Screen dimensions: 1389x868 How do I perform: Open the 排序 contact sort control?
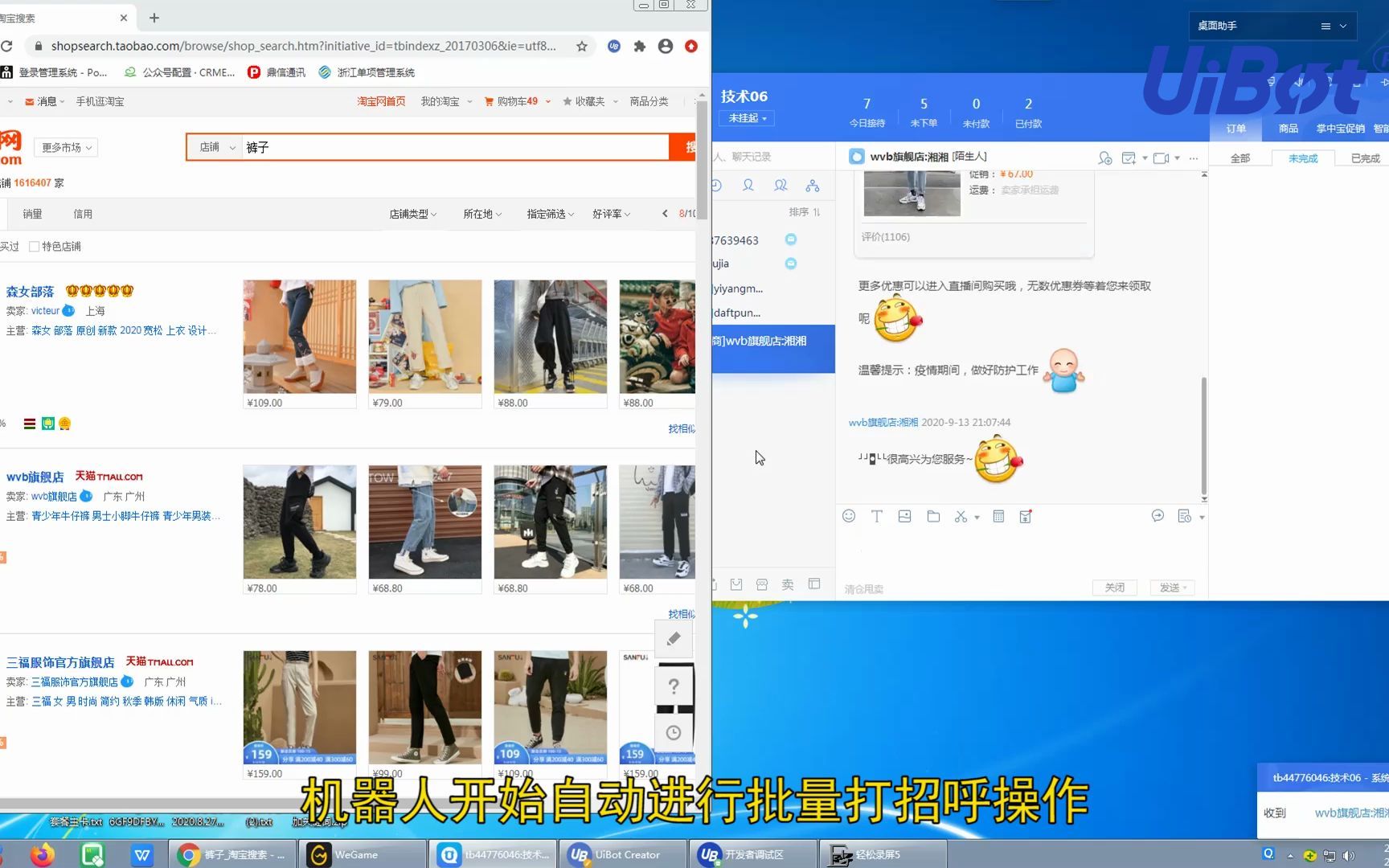pos(804,212)
